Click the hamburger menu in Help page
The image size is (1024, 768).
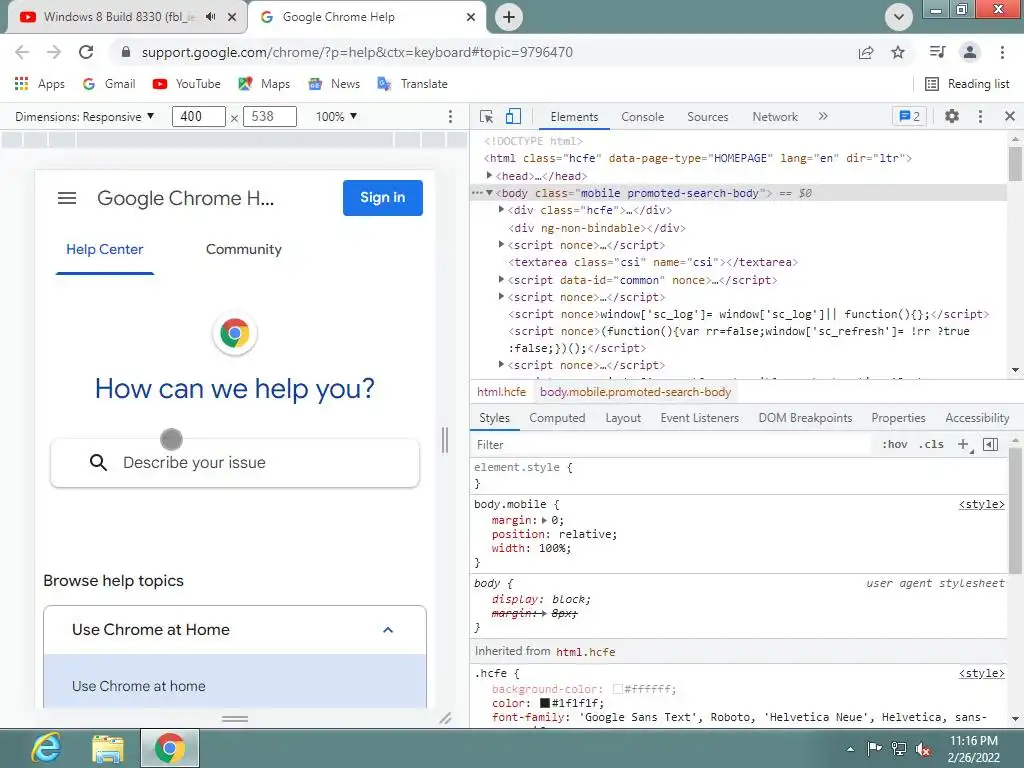67,198
